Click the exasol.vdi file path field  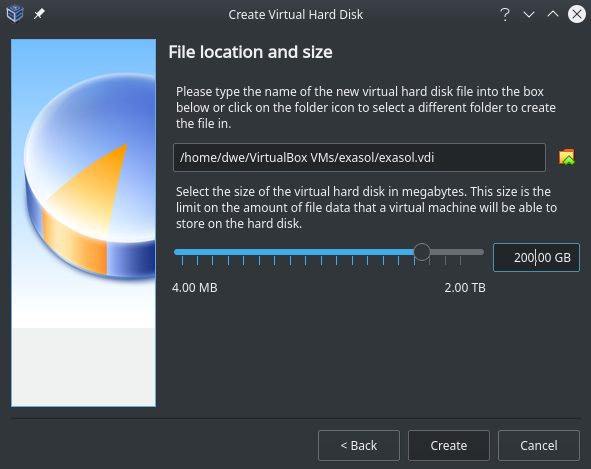click(359, 157)
